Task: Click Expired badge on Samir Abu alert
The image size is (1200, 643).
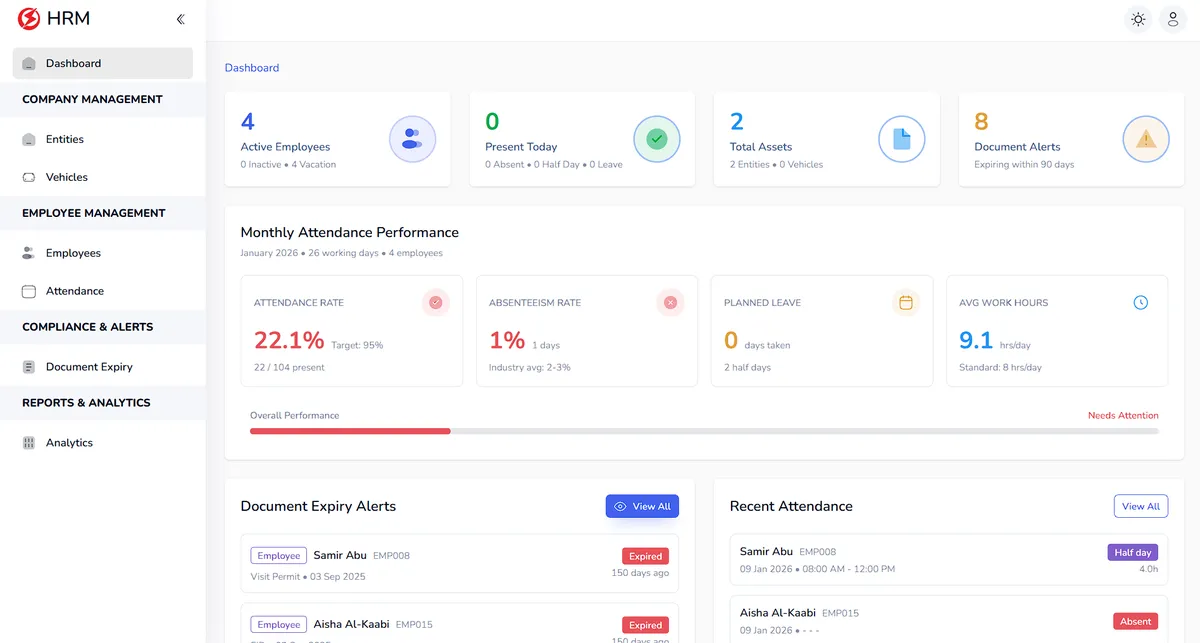Action: 645,556
